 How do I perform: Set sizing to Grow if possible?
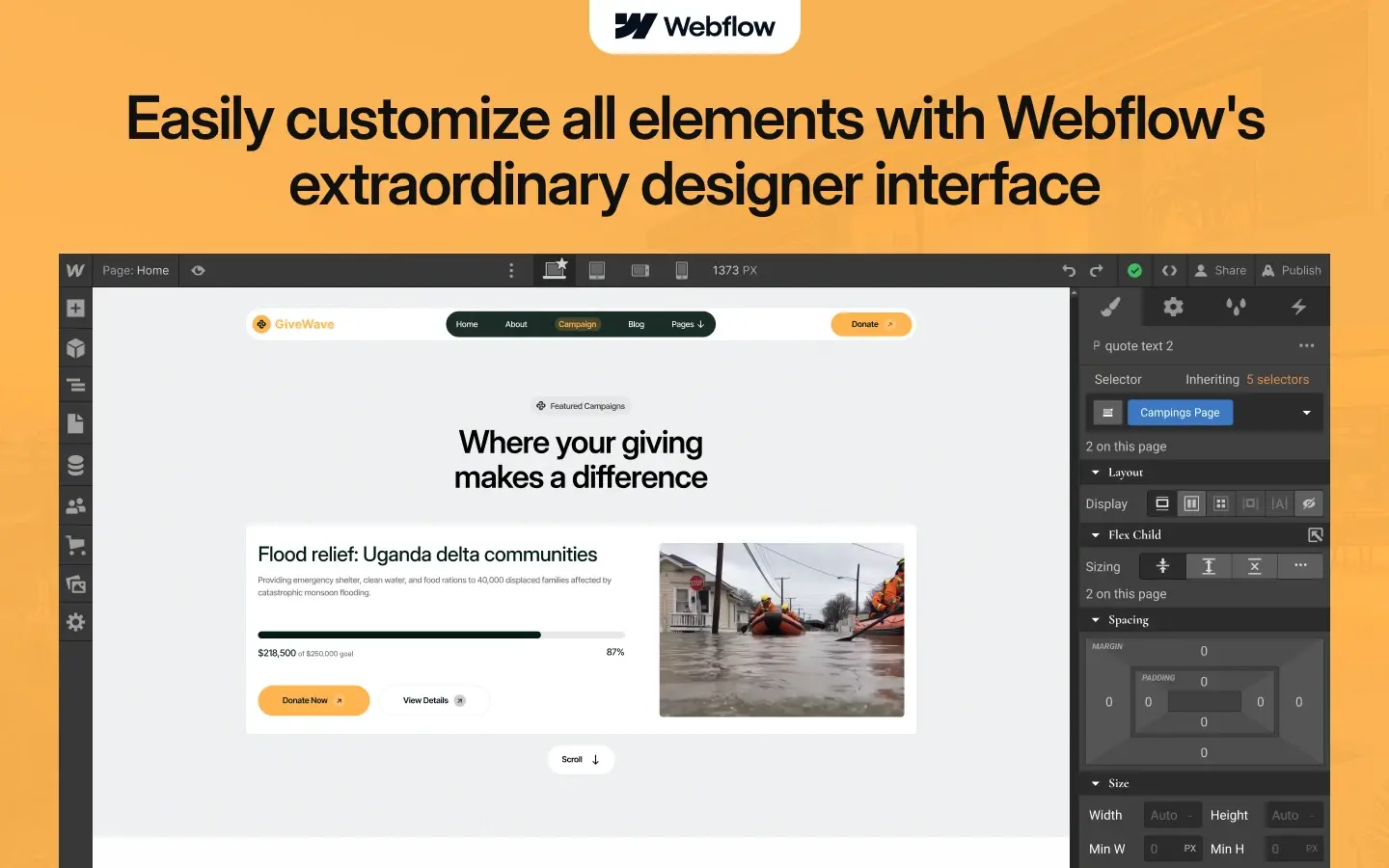pos(1209,566)
